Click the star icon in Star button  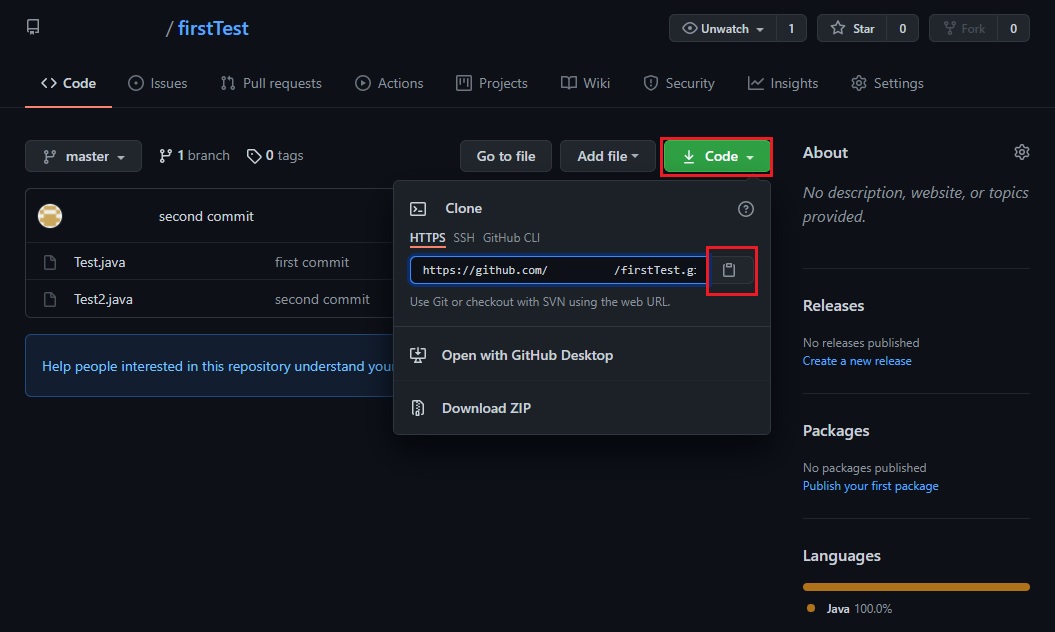coord(837,28)
